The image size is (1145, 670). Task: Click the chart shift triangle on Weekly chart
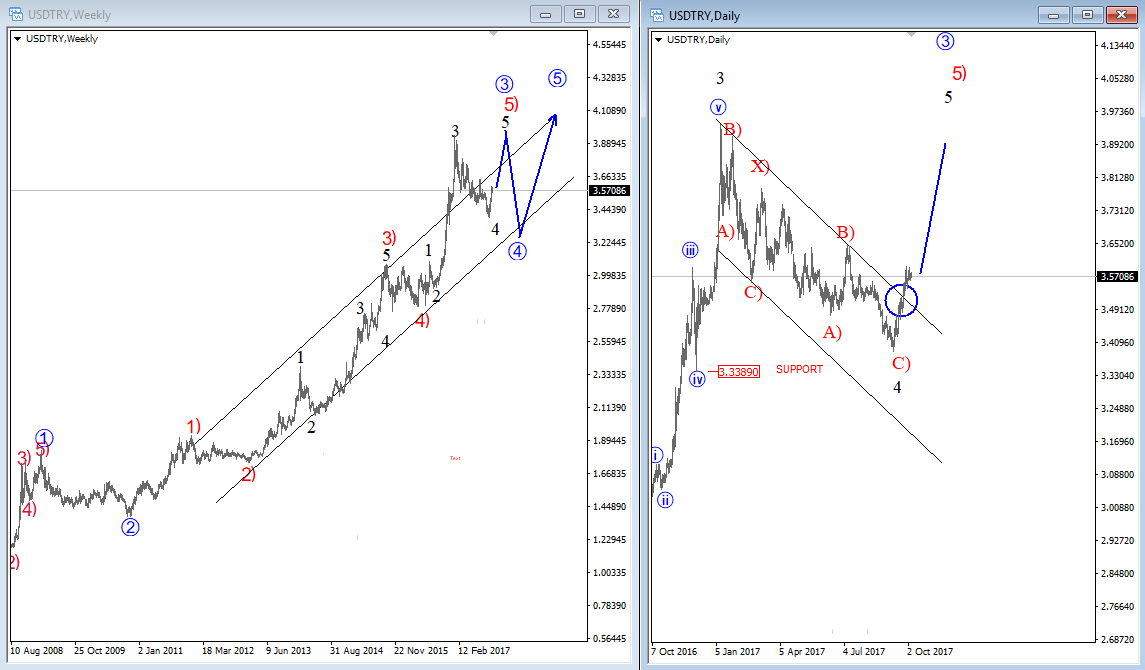493,34
